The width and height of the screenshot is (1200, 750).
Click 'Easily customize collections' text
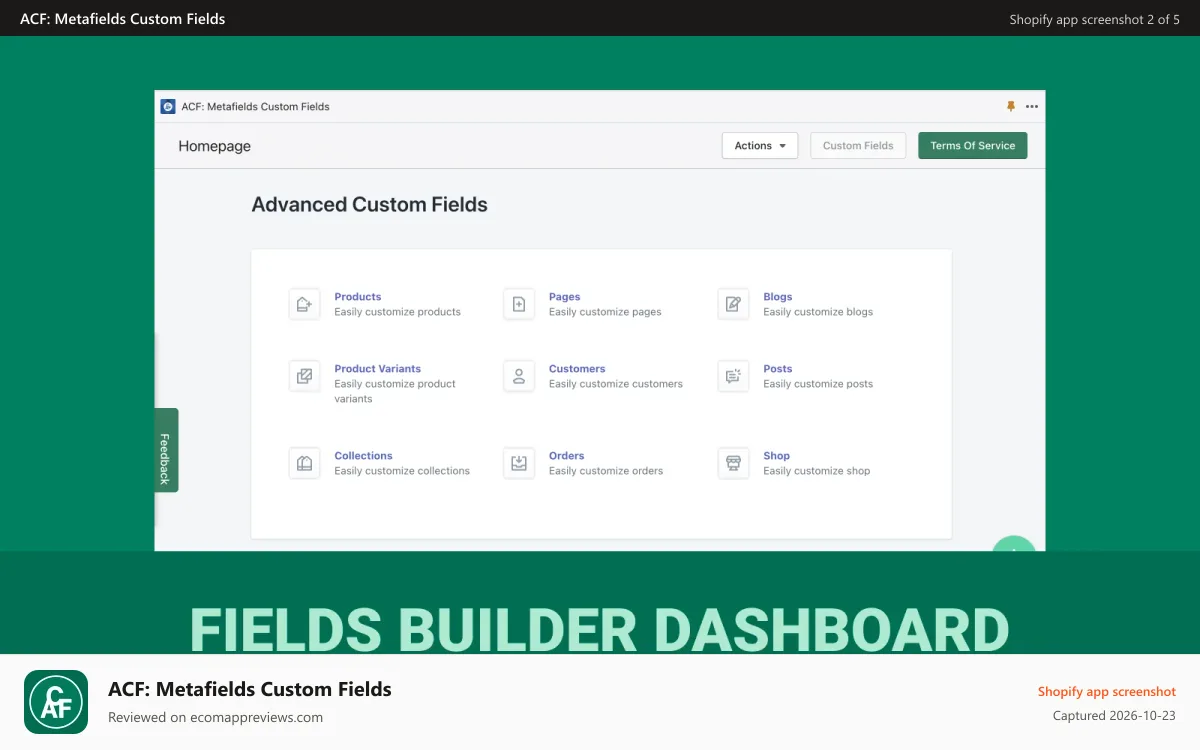402,471
